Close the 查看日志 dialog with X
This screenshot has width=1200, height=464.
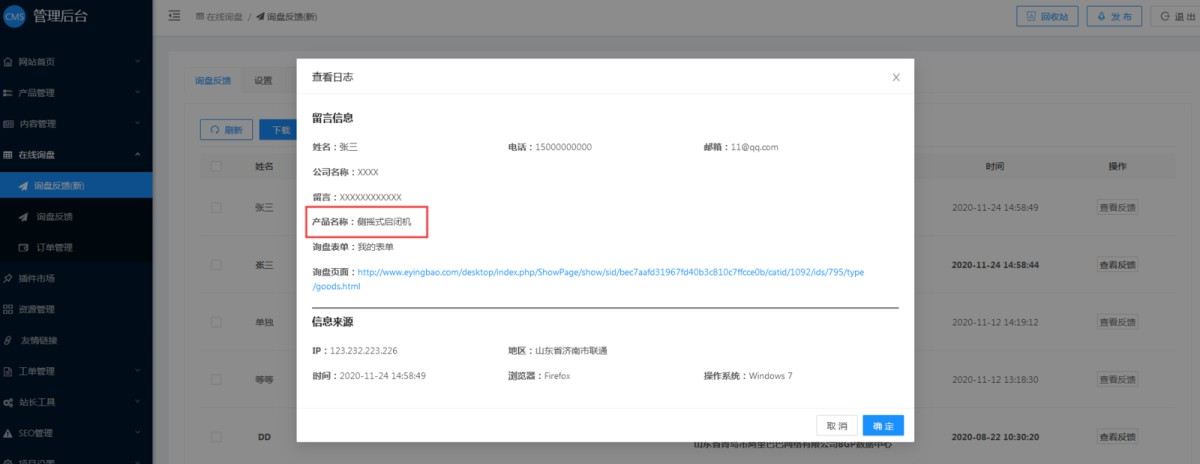click(896, 77)
